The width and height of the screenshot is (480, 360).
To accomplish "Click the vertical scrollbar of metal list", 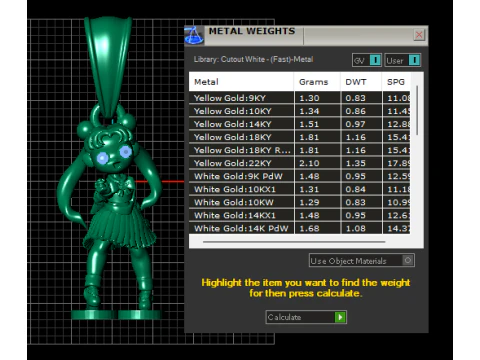I will pos(417,110).
